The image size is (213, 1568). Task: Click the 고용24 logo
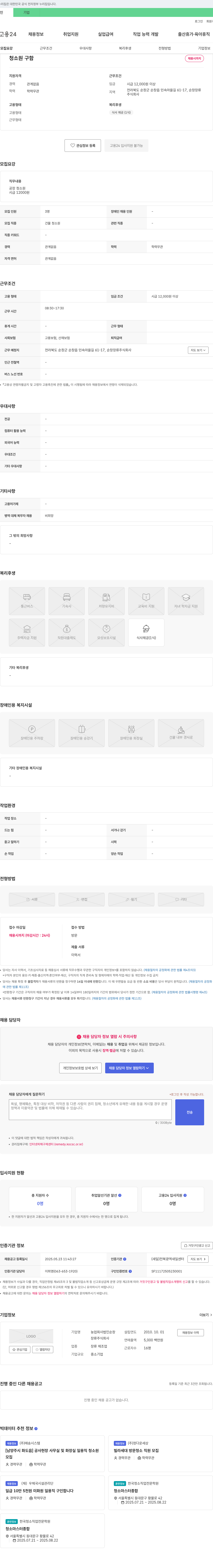(x=8, y=34)
